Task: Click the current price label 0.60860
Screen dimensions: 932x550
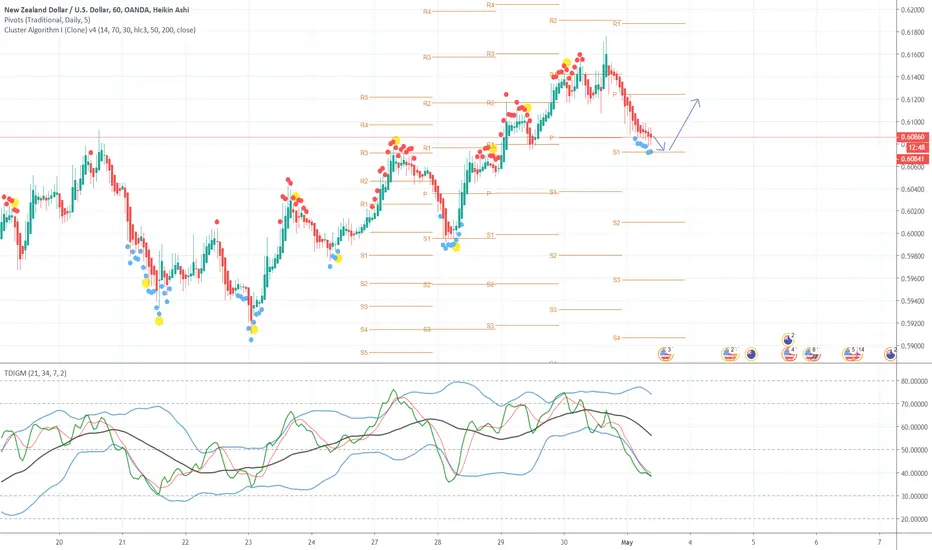Action: [912, 137]
